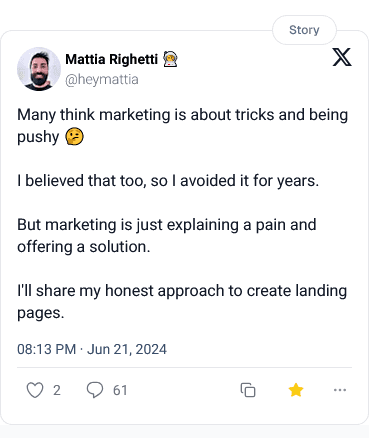Click the thinking face emoji after 'pushy'
Screen dimensions: 369x438
click(x=74, y=137)
